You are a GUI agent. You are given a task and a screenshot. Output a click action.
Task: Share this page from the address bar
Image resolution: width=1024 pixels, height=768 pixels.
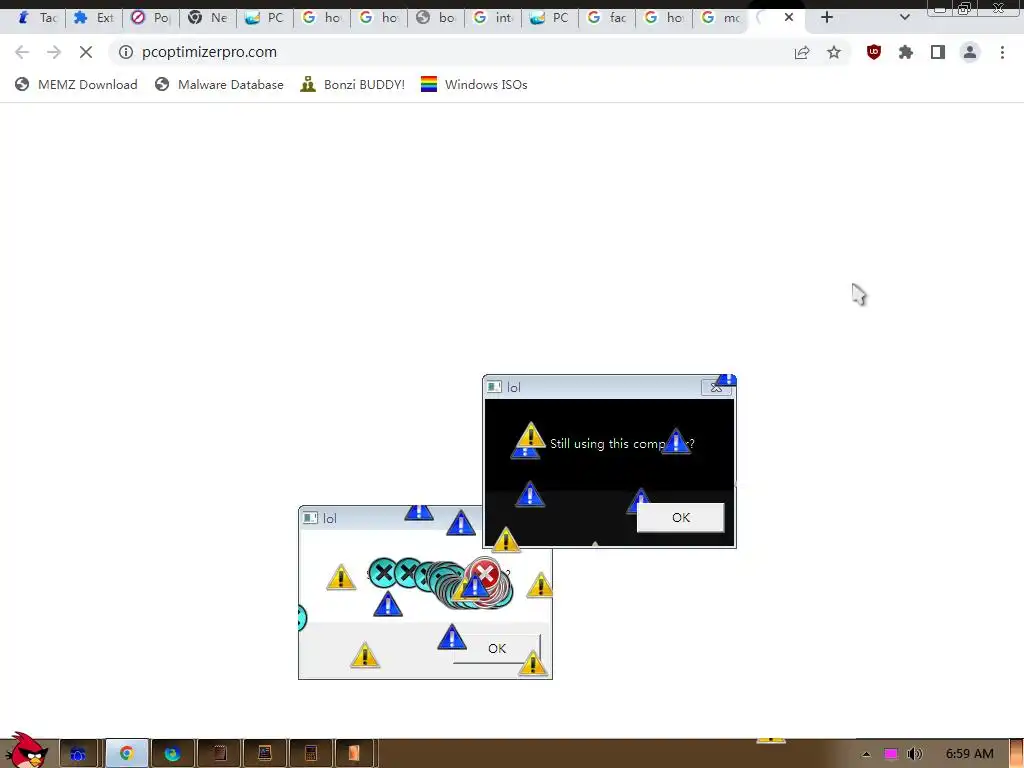[x=802, y=52]
